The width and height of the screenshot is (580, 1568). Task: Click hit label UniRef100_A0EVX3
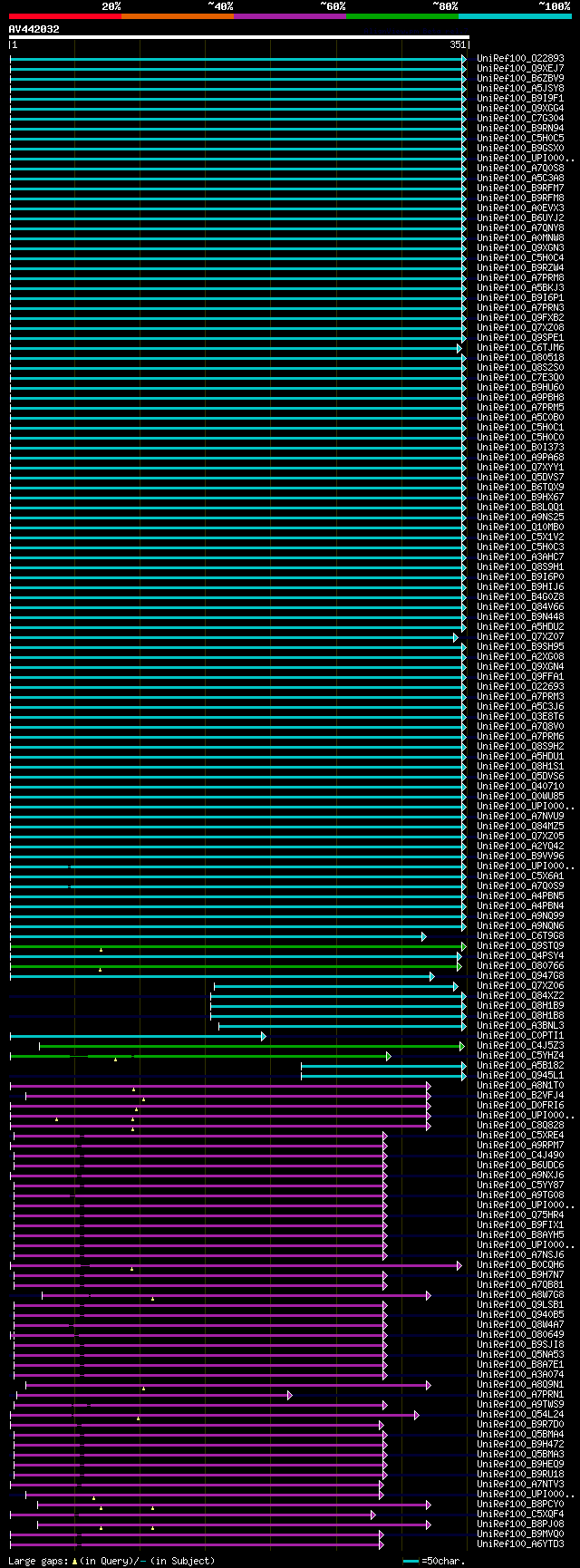tap(520, 208)
